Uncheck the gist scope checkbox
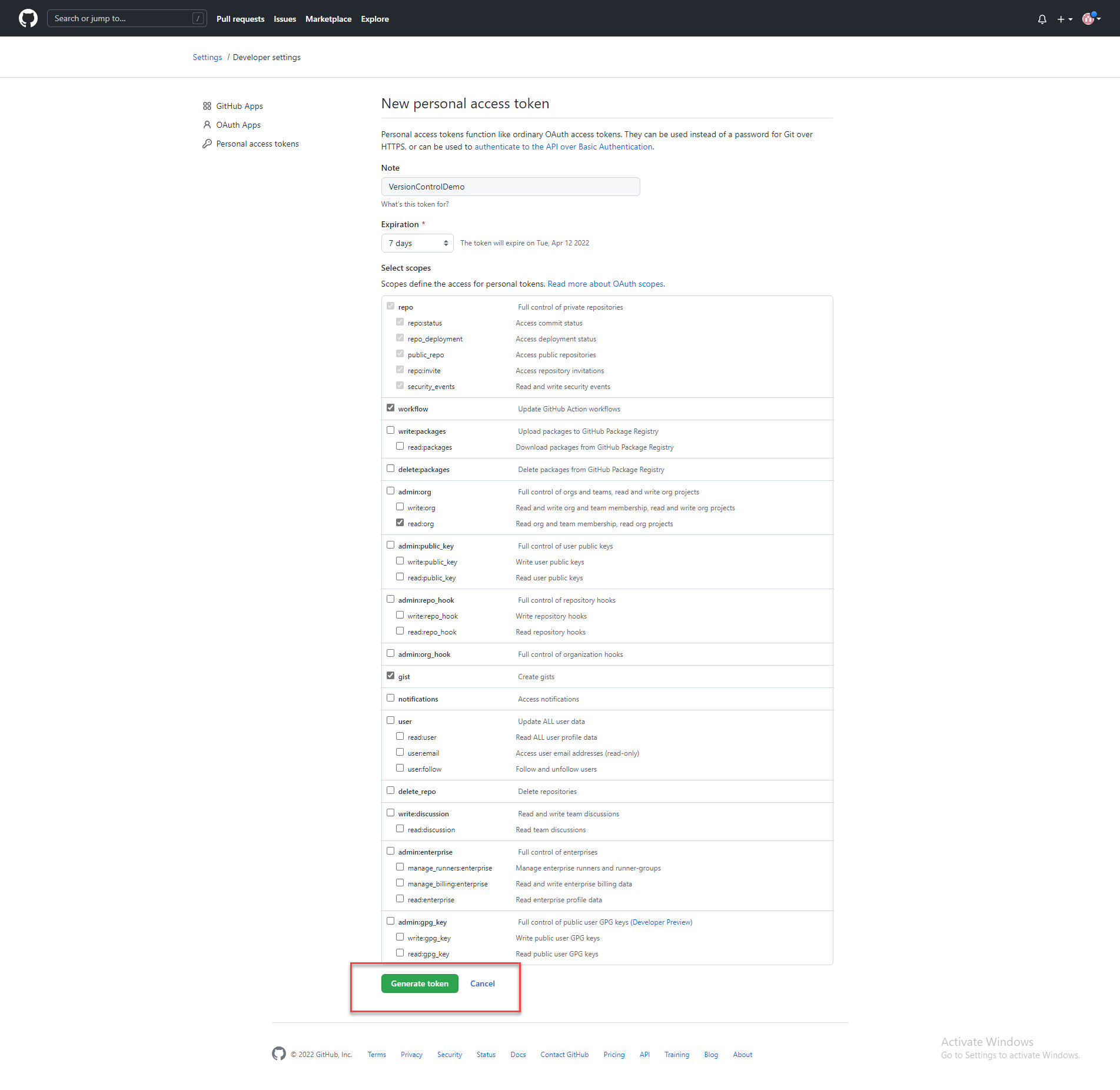The width and height of the screenshot is (1120, 1090). pyautogui.click(x=390, y=676)
